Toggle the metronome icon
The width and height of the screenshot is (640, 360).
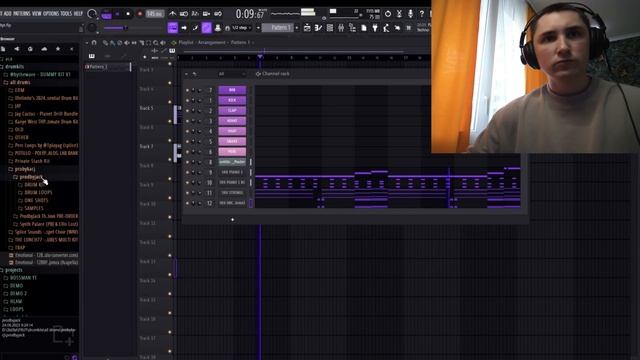click(173, 14)
